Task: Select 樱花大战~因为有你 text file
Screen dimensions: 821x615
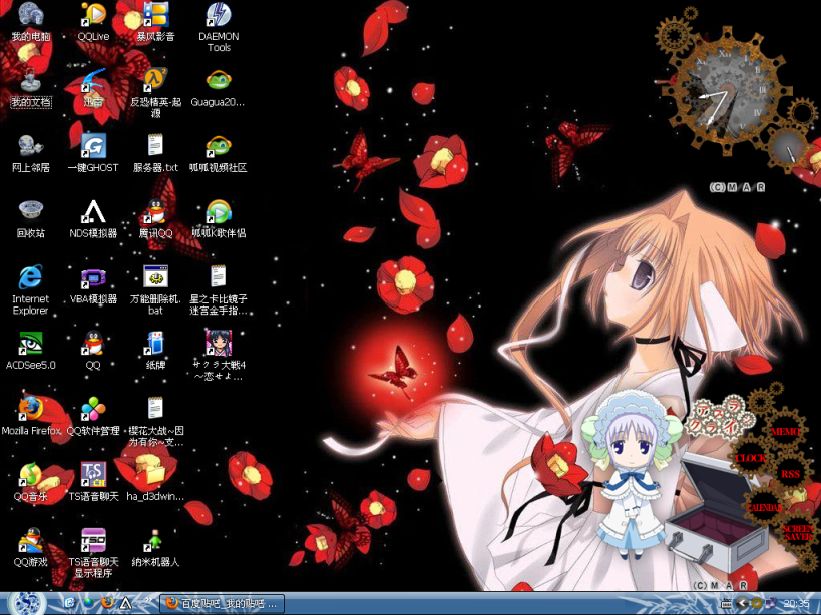Action: [156, 422]
